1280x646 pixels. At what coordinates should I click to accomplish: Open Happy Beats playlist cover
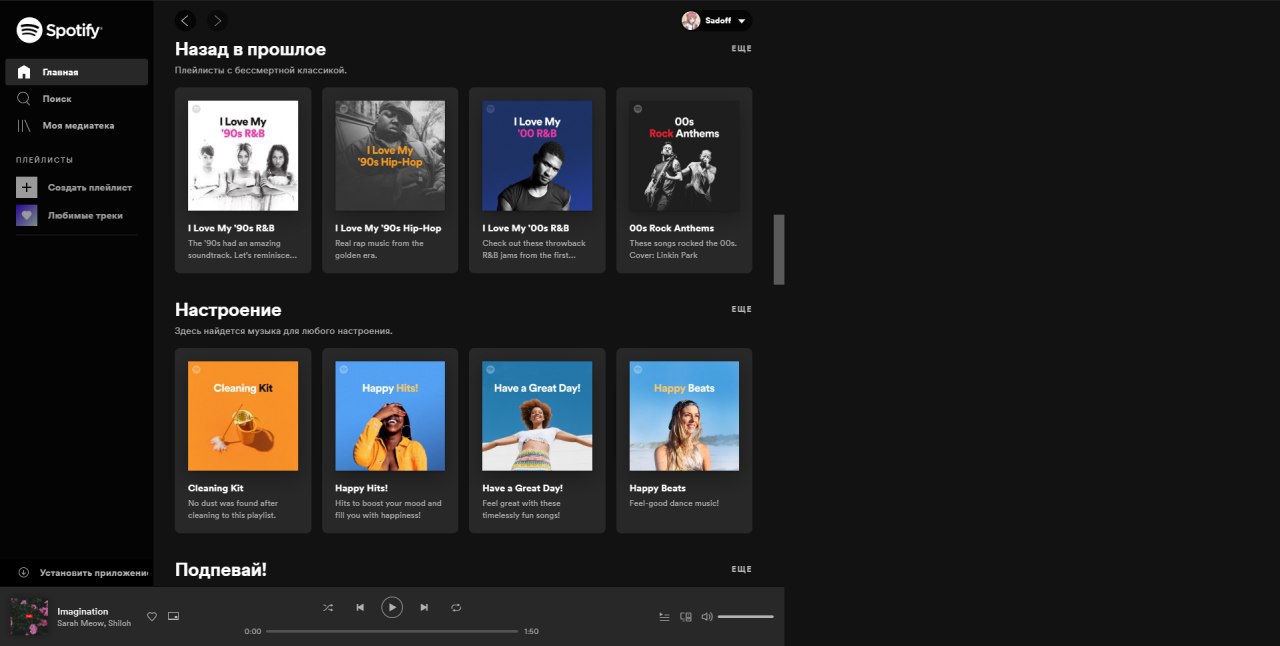pos(684,416)
